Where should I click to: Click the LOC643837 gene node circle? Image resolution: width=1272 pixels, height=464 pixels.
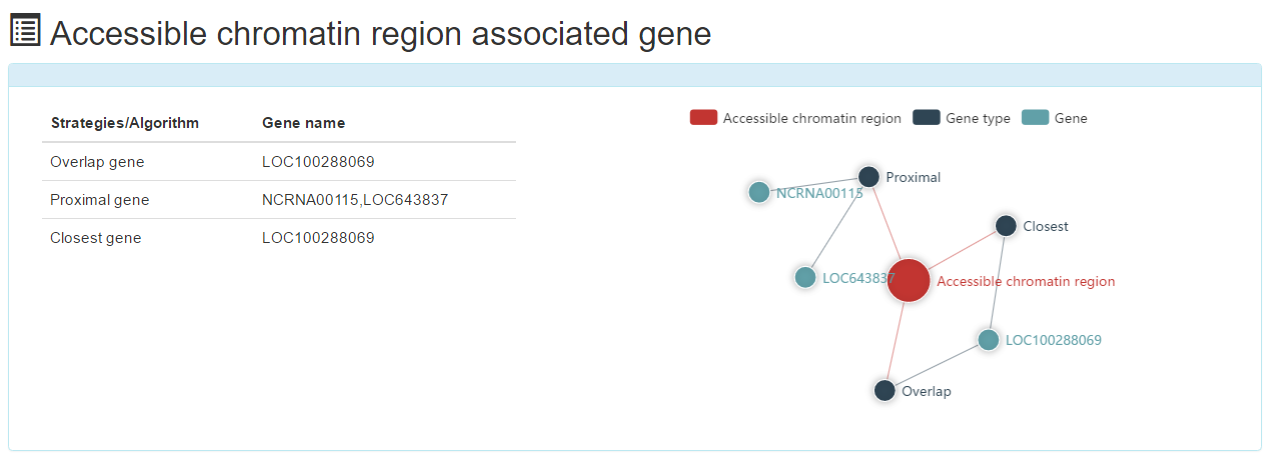pos(805,277)
